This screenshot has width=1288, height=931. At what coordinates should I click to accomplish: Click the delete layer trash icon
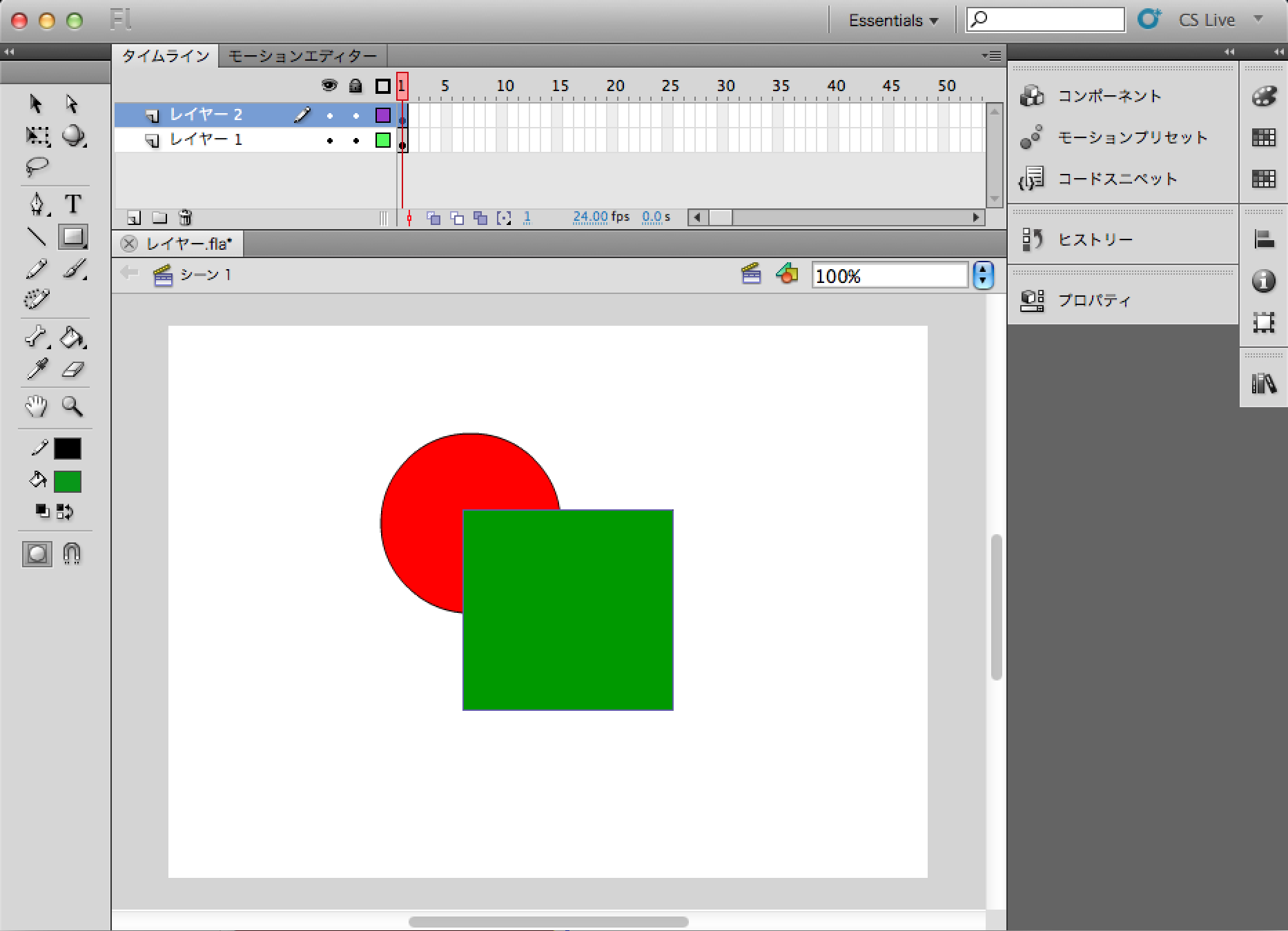point(185,218)
